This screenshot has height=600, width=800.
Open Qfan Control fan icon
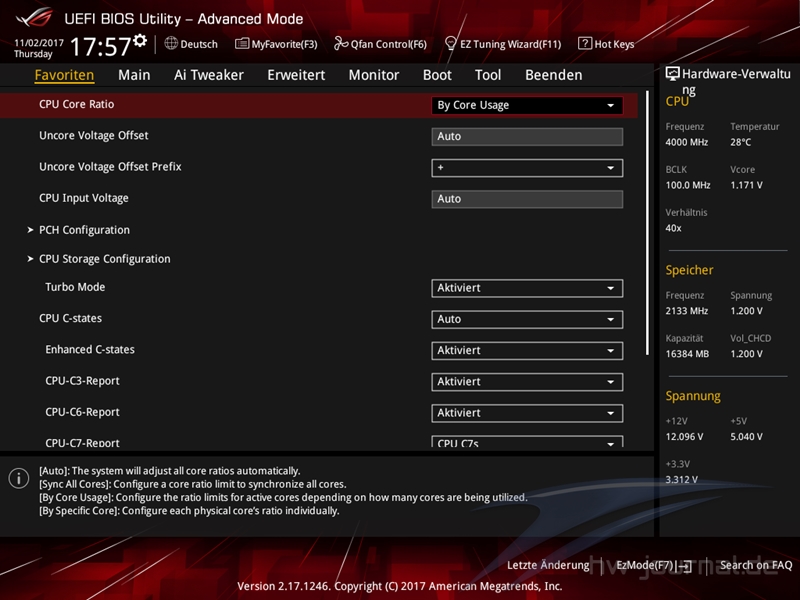point(341,44)
